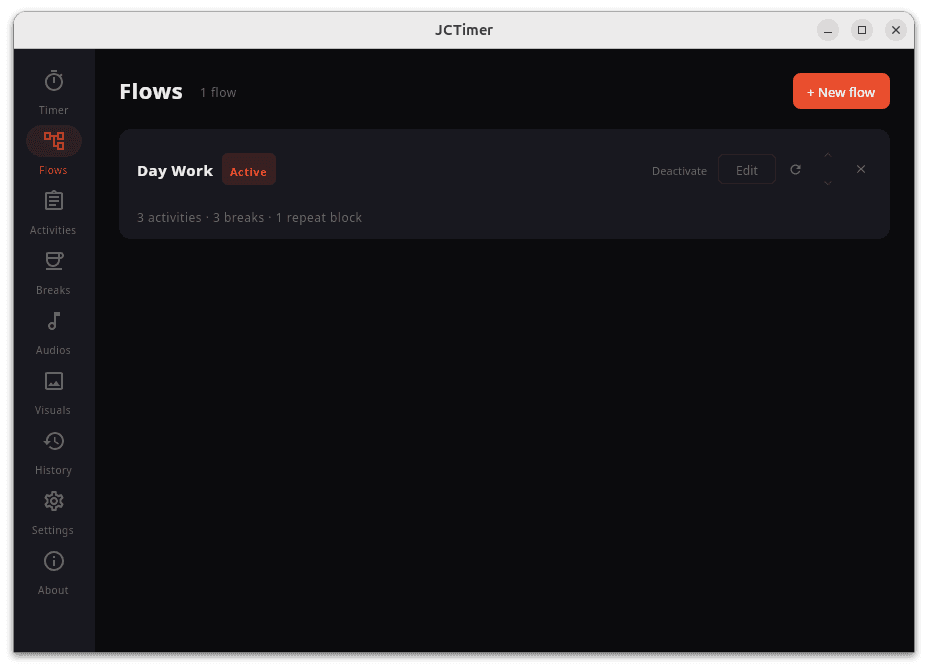Viewport: 928px width, 669px height.
Task: Maximize the JCTimer window
Action: point(862,30)
